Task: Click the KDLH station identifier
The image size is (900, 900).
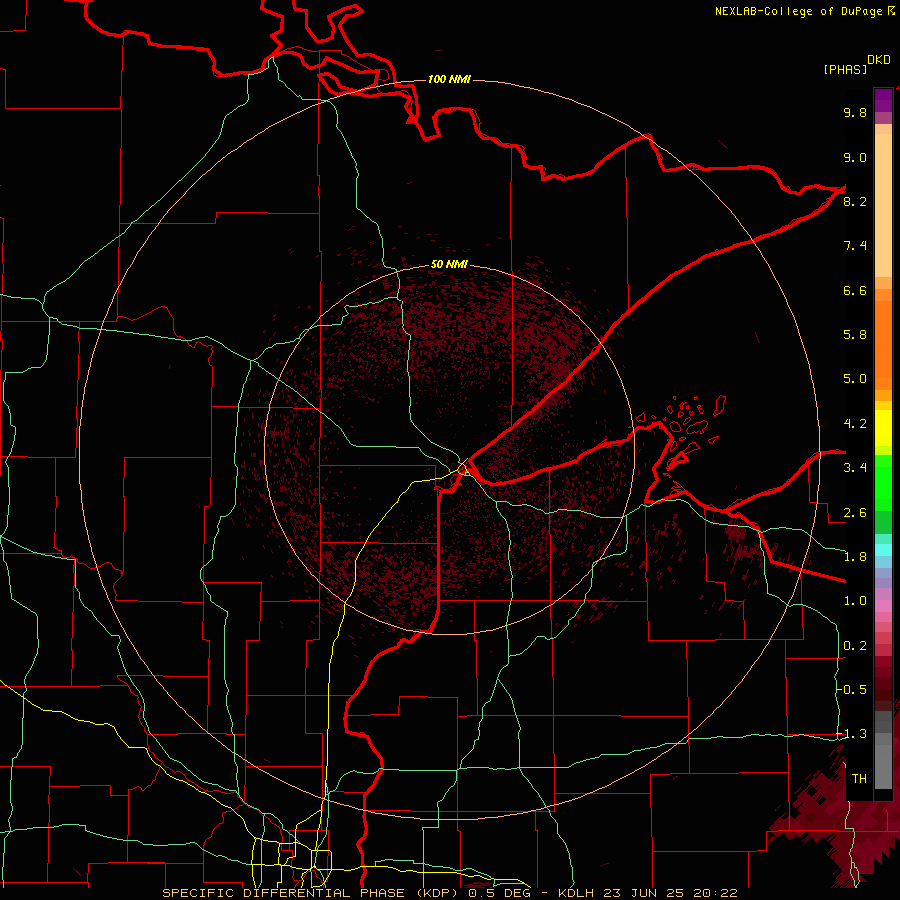Action: [577, 893]
